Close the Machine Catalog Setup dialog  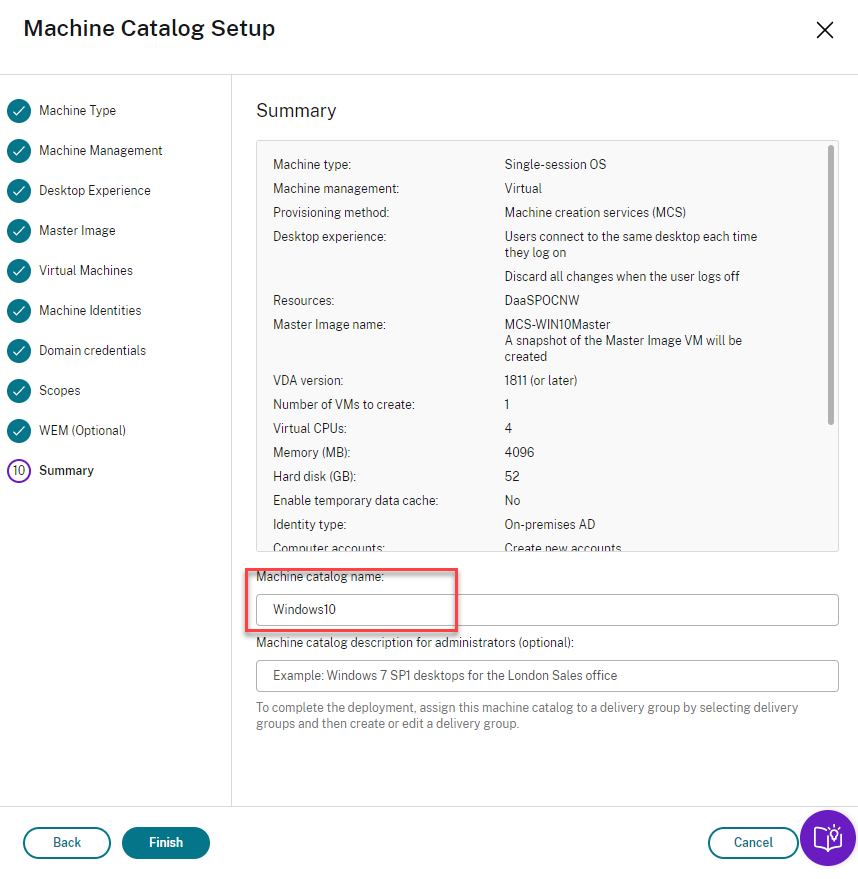825,30
